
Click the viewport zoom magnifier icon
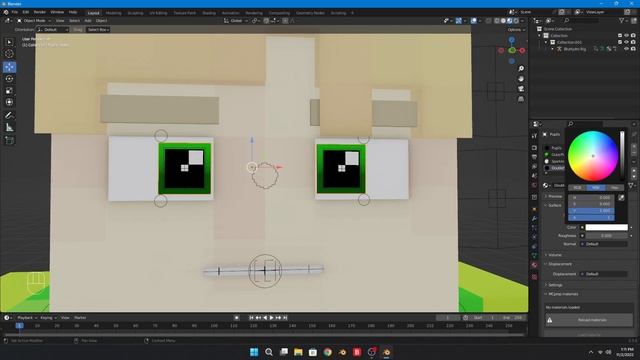pyautogui.click(x=521, y=69)
